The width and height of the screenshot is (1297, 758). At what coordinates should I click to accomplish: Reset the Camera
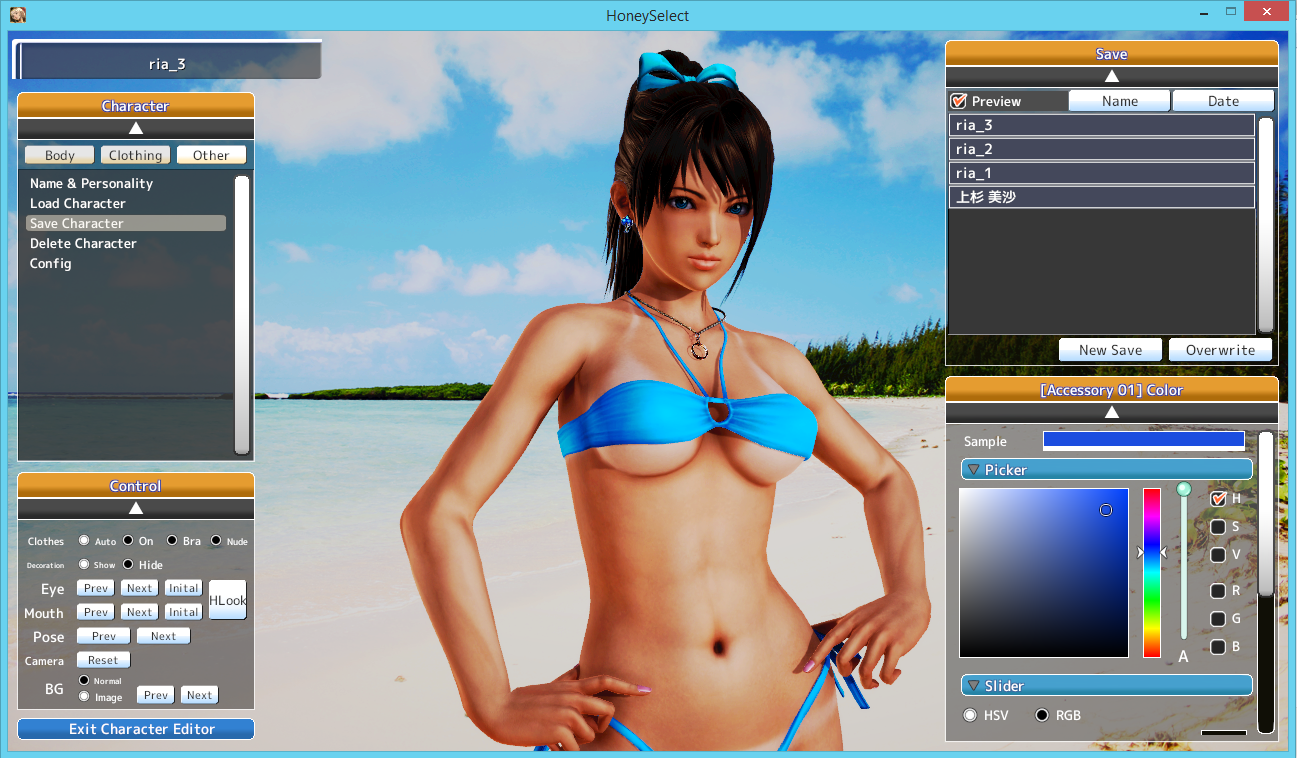pyautogui.click(x=104, y=660)
